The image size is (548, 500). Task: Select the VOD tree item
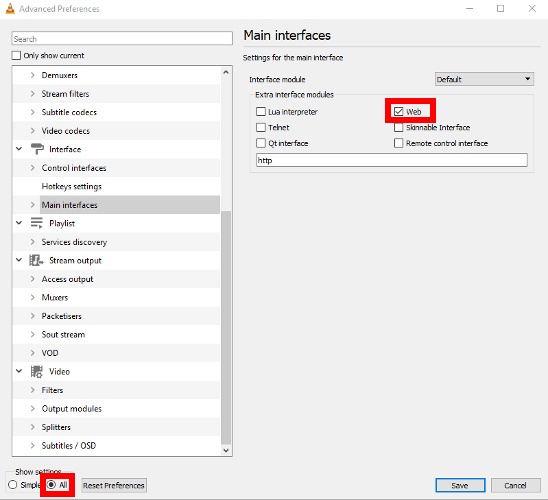coord(50,353)
